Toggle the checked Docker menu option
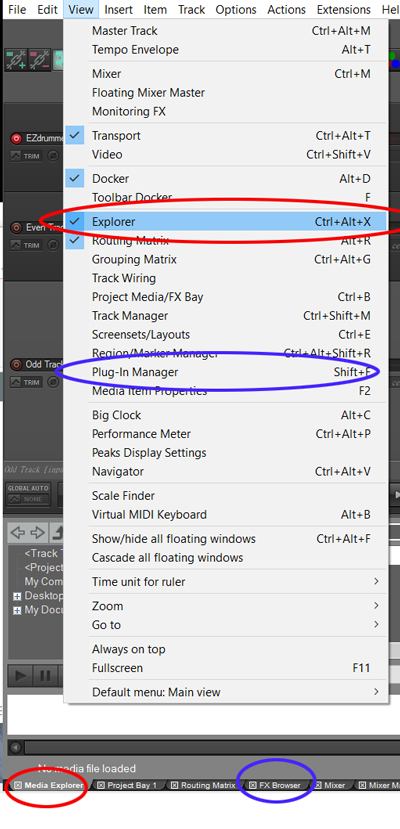This screenshot has height=829, width=400. click(226, 179)
